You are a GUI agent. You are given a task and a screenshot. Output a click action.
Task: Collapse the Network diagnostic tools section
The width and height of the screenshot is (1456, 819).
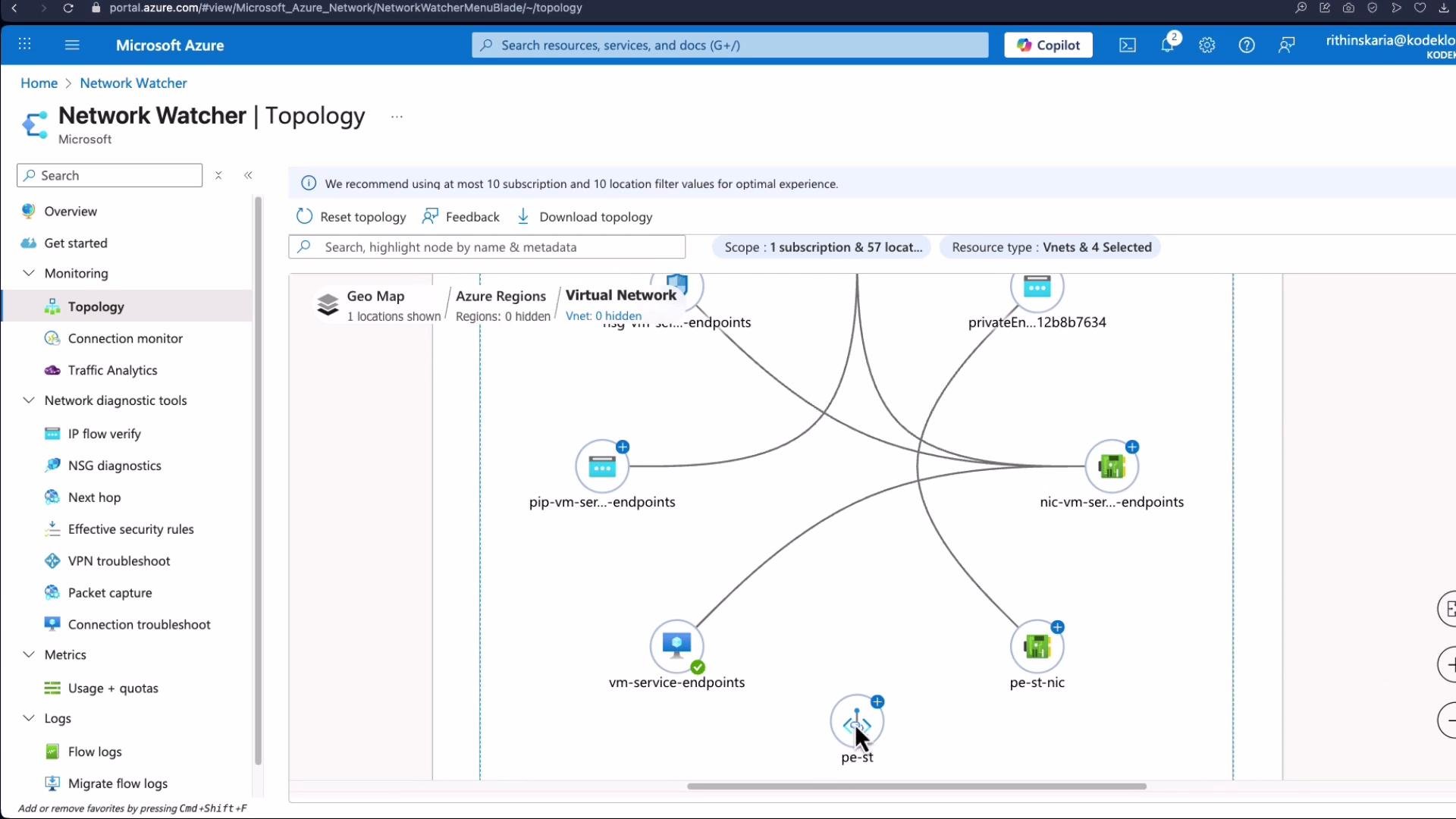tap(29, 400)
